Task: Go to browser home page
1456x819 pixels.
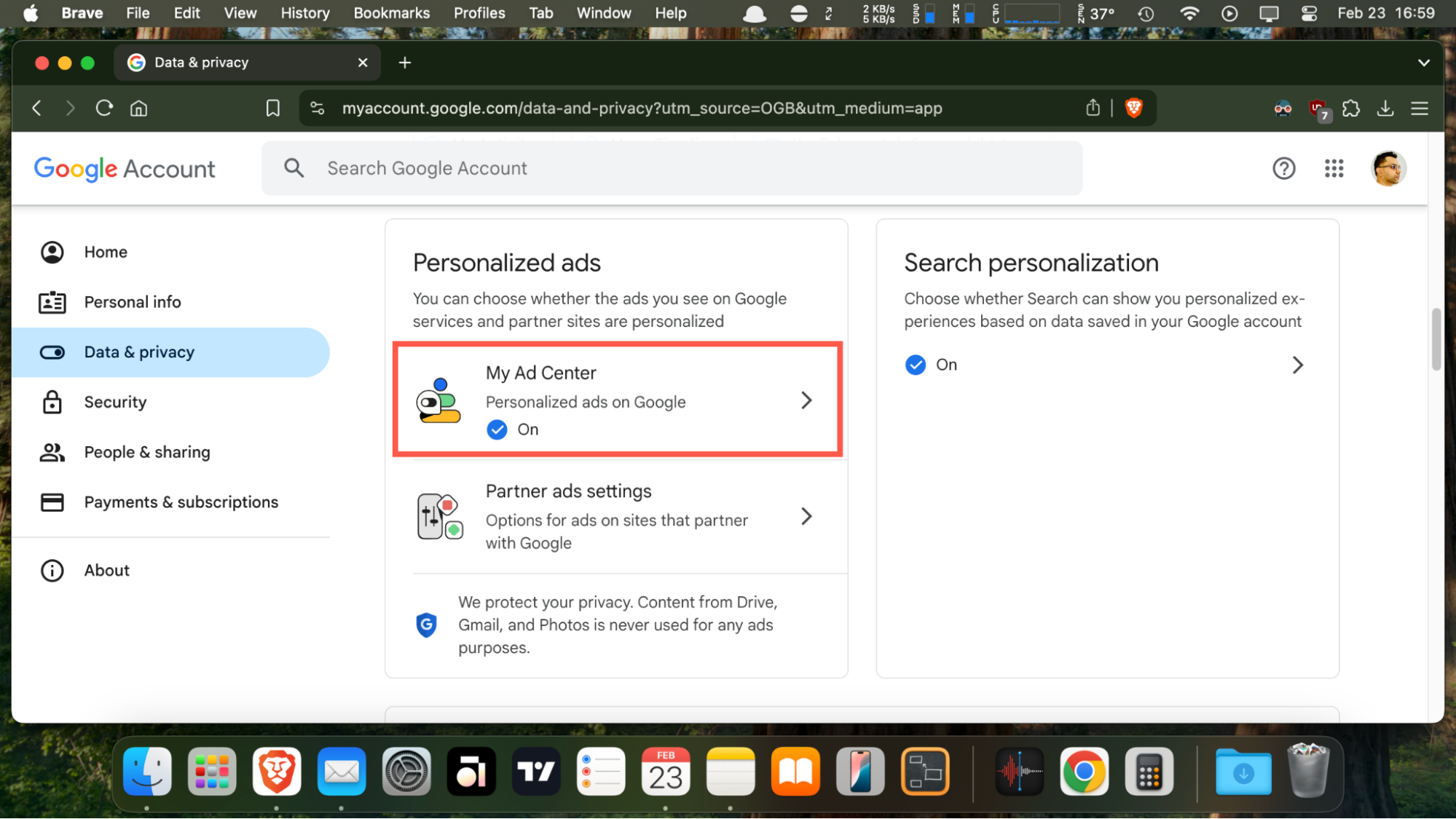Action: (x=138, y=108)
